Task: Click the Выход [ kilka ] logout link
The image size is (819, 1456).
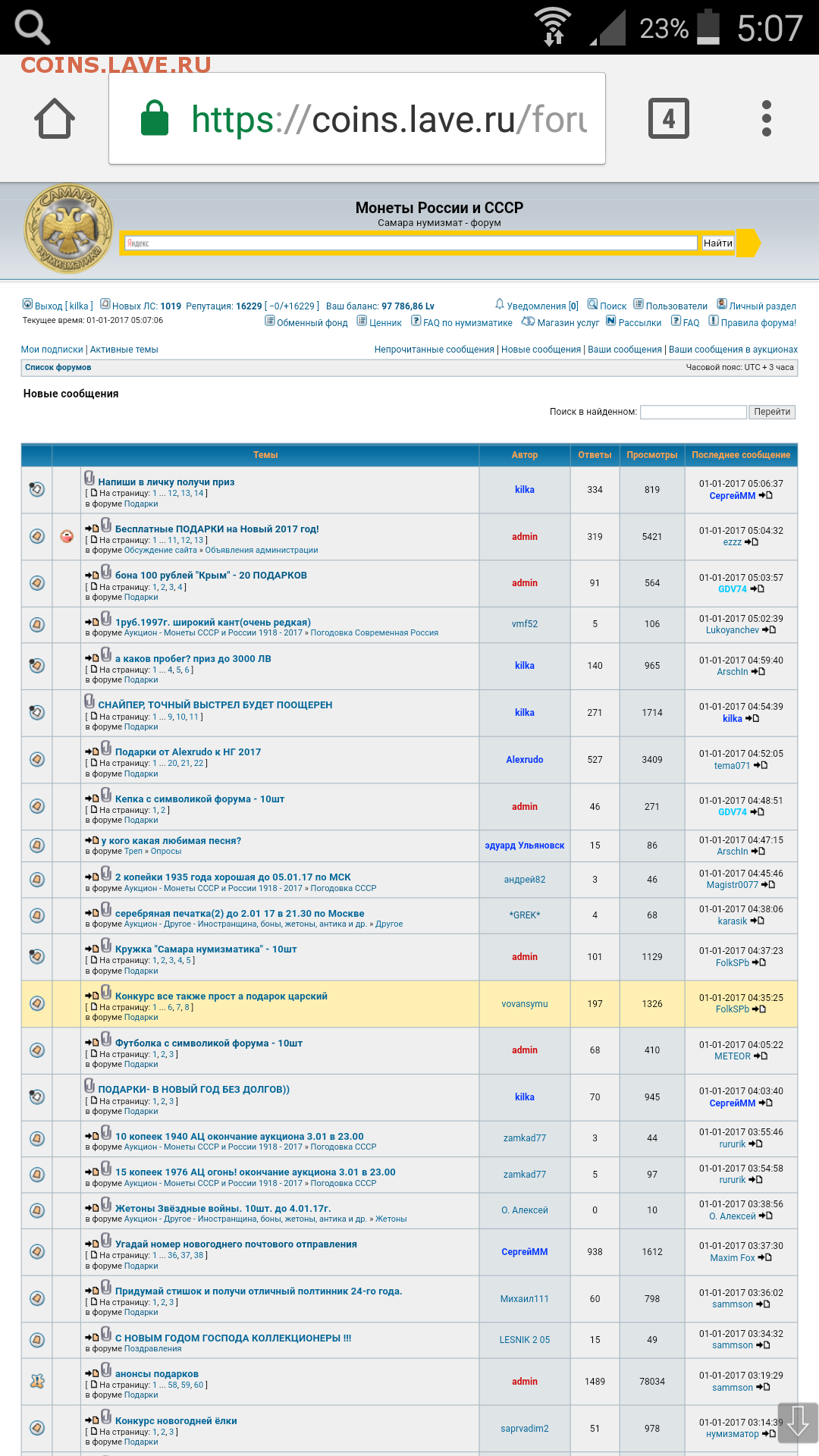Action: 64,306
